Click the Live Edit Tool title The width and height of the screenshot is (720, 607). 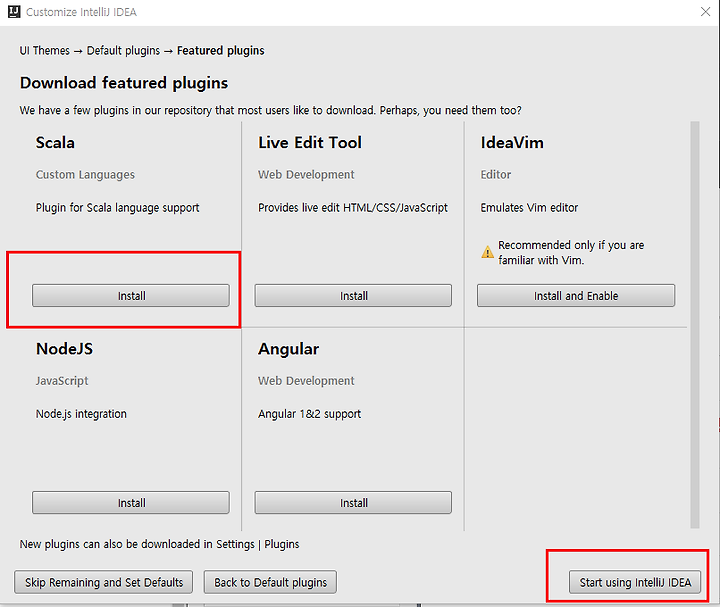310,142
